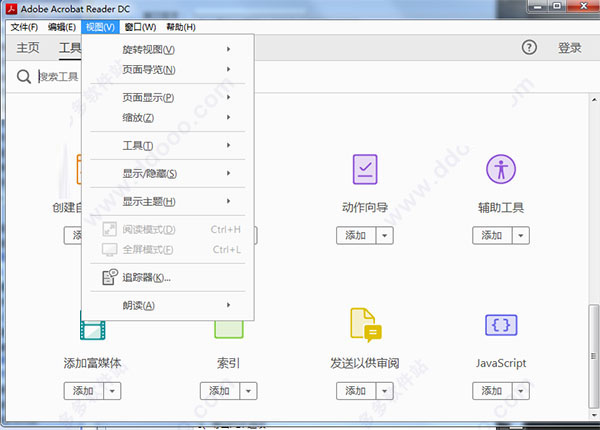Open Rotate View (旋转视图) submenu

tap(168, 49)
